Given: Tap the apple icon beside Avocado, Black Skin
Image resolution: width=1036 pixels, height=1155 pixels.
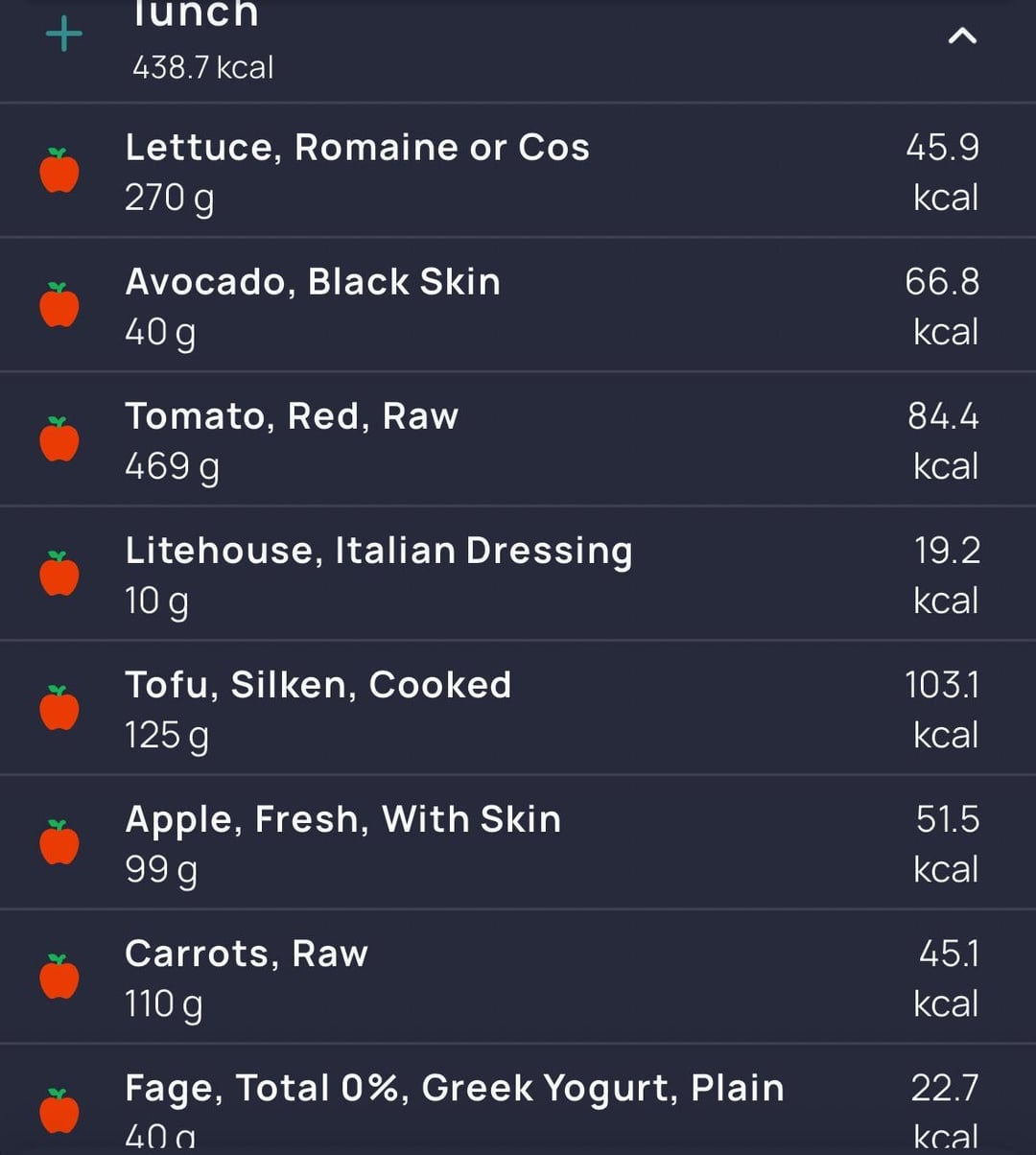Looking at the screenshot, I should (59, 305).
